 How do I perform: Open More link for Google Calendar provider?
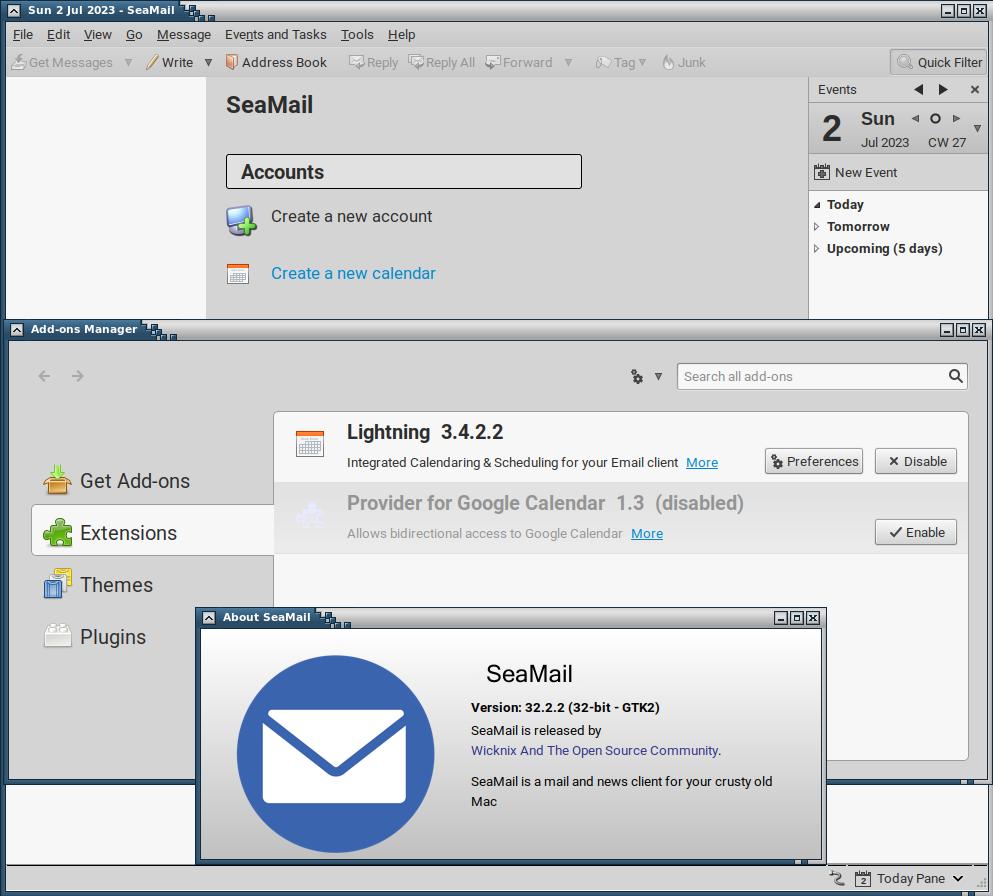[647, 534]
